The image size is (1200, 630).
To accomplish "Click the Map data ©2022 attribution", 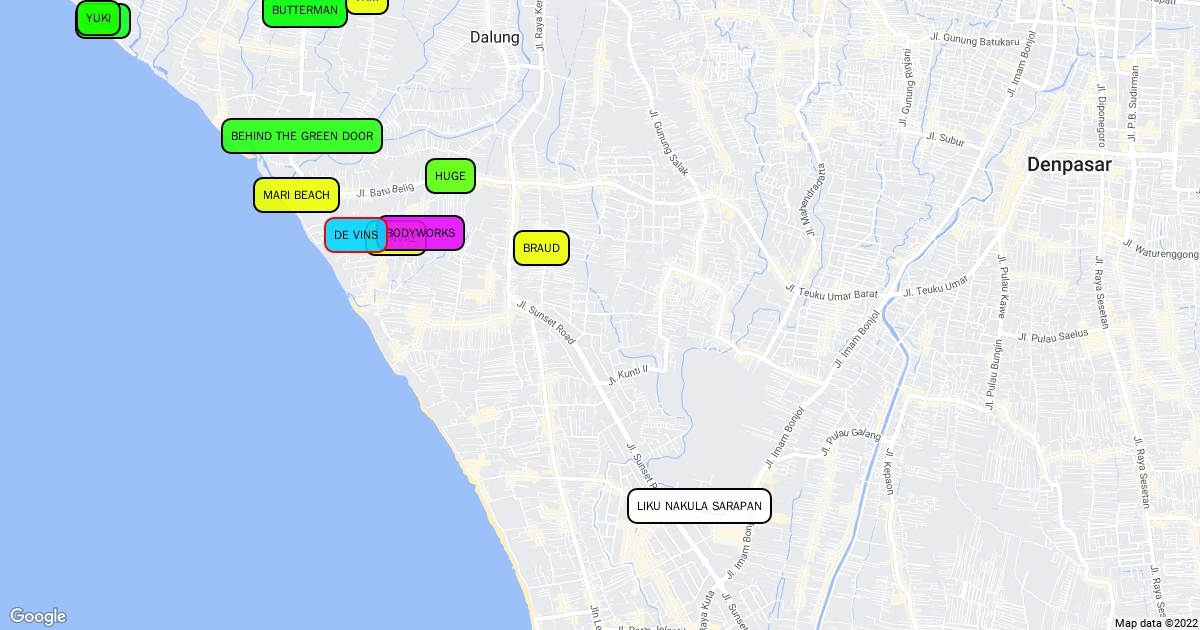I will pyautogui.click(x=1155, y=623).
